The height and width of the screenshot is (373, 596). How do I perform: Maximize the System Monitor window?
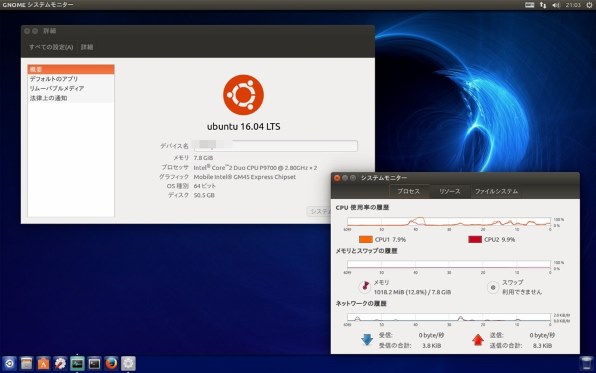click(x=353, y=178)
